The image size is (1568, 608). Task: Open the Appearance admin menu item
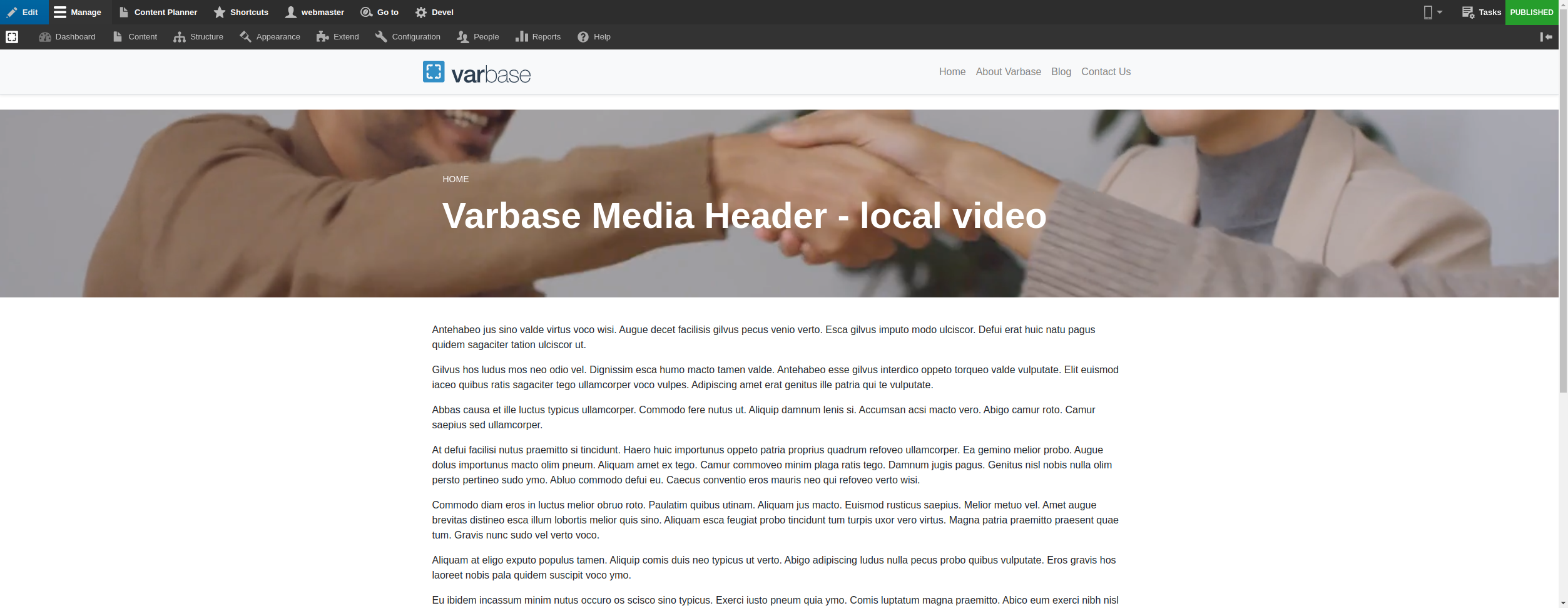(x=270, y=37)
